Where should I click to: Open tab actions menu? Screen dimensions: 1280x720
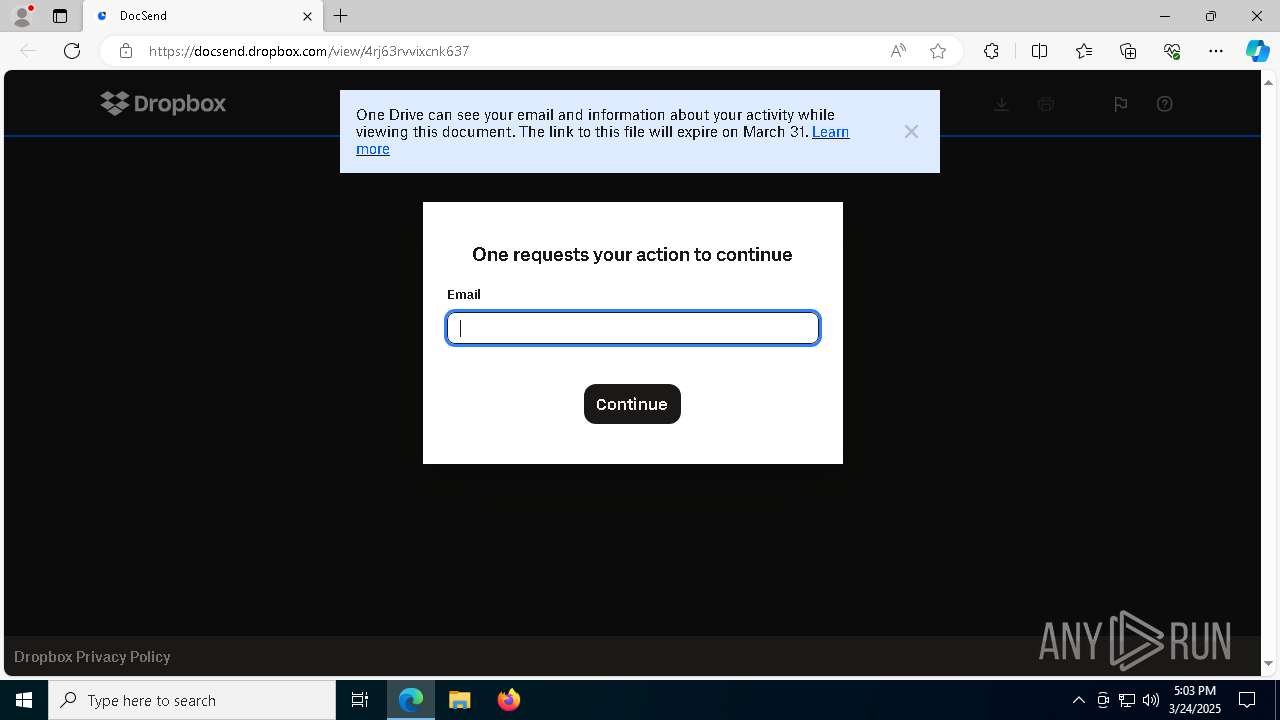(x=60, y=16)
